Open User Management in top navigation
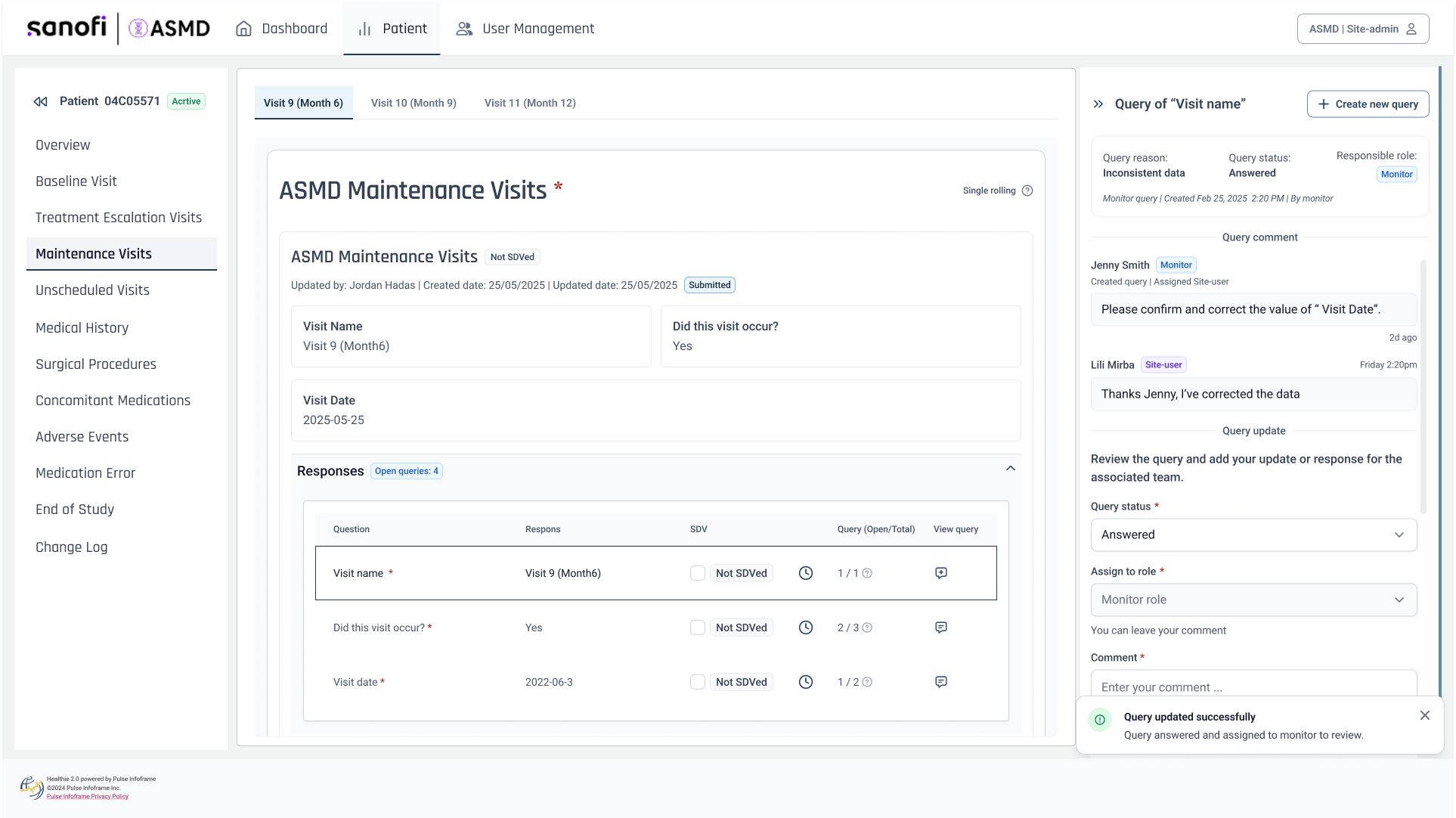This screenshot has width=1456, height=818. click(525, 29)
